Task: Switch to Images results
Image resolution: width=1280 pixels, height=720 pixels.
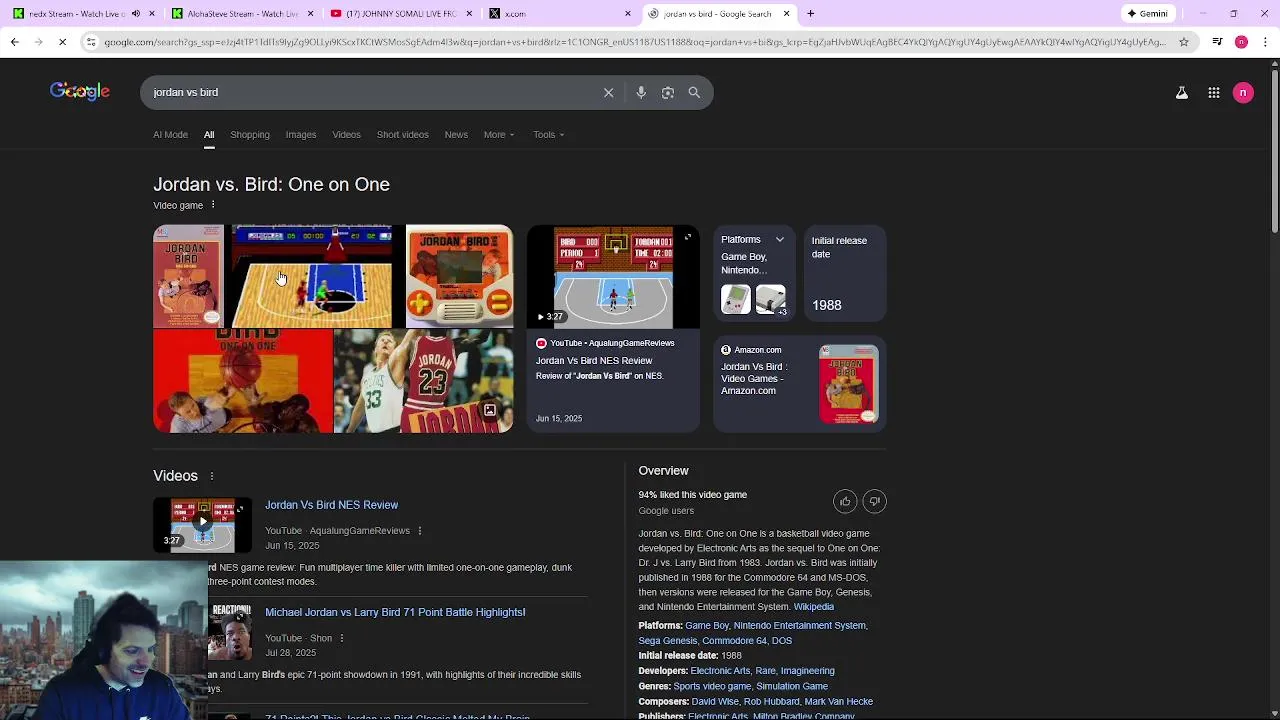Action: (x=301, y=135)
